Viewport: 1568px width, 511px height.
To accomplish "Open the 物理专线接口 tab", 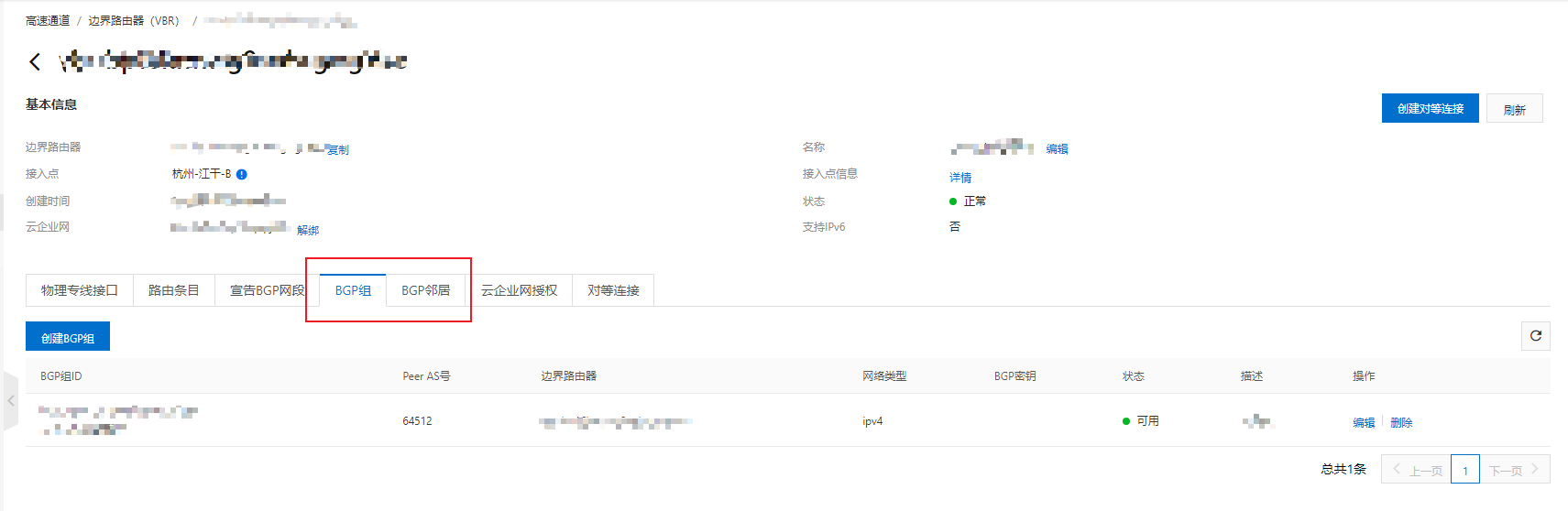I will tap(80, 290).
